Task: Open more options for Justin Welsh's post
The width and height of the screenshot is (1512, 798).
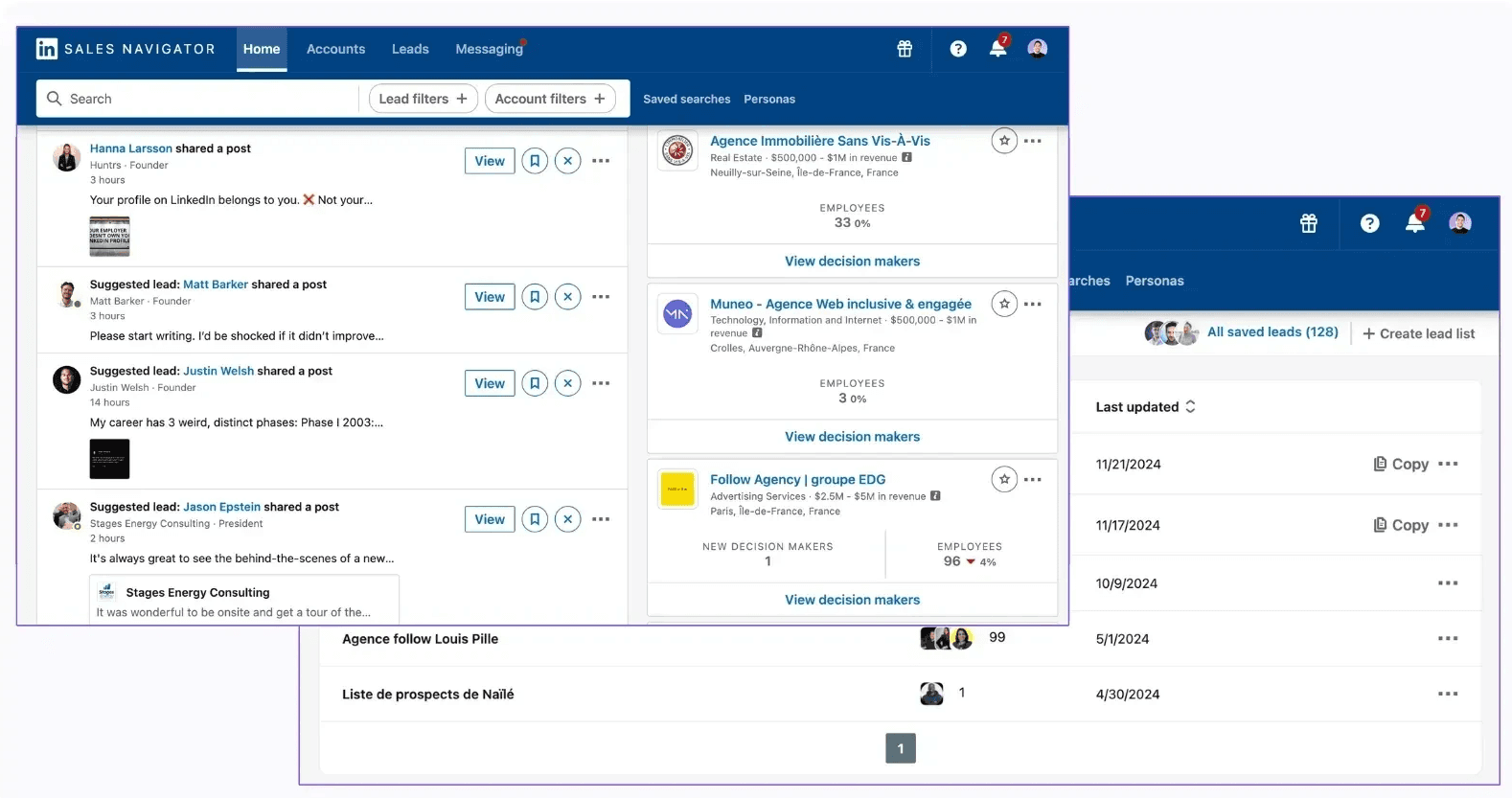Action: pyautogui.click(x=601, y=383)
